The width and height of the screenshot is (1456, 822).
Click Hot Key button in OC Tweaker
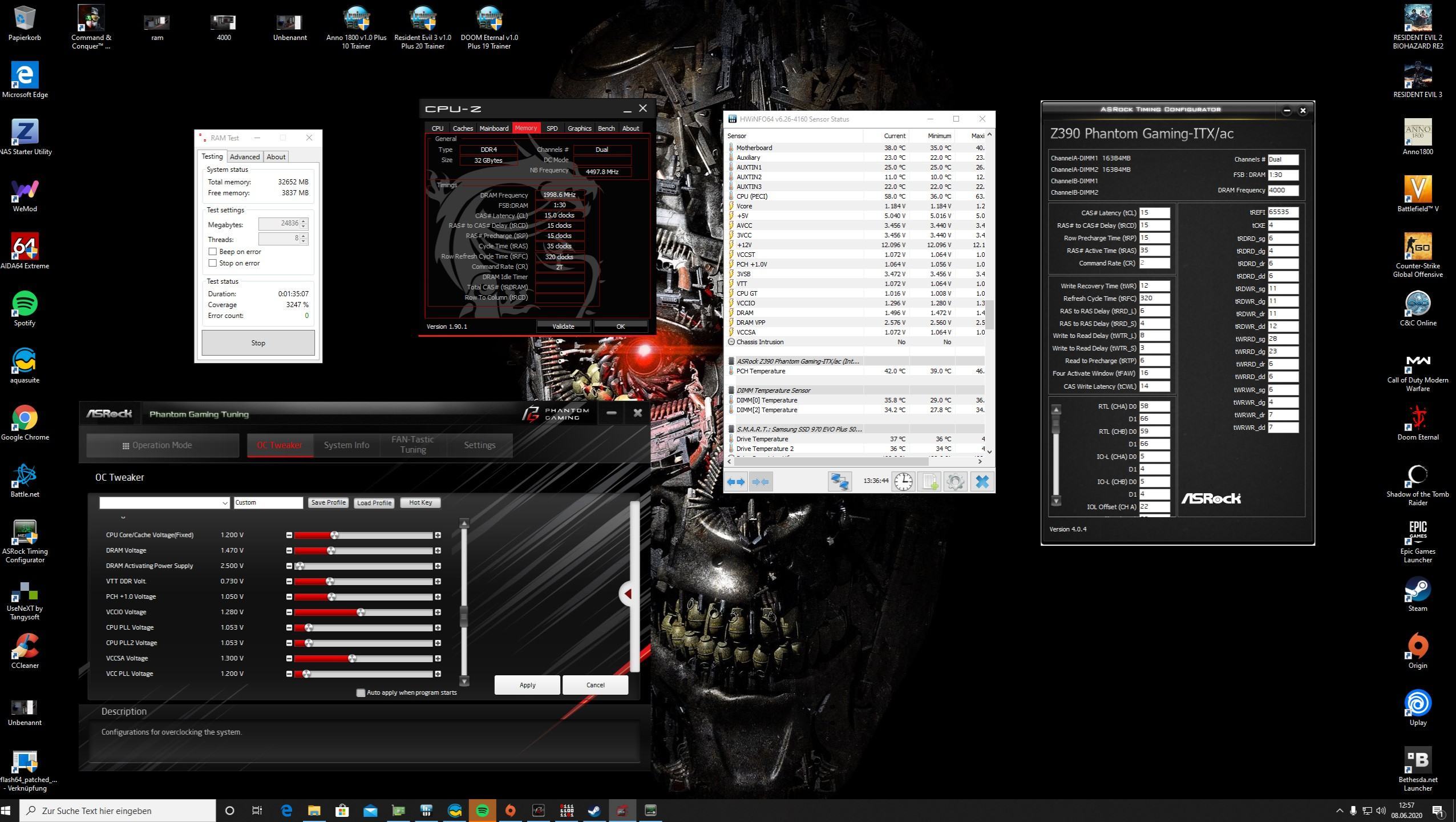(420, 503)
